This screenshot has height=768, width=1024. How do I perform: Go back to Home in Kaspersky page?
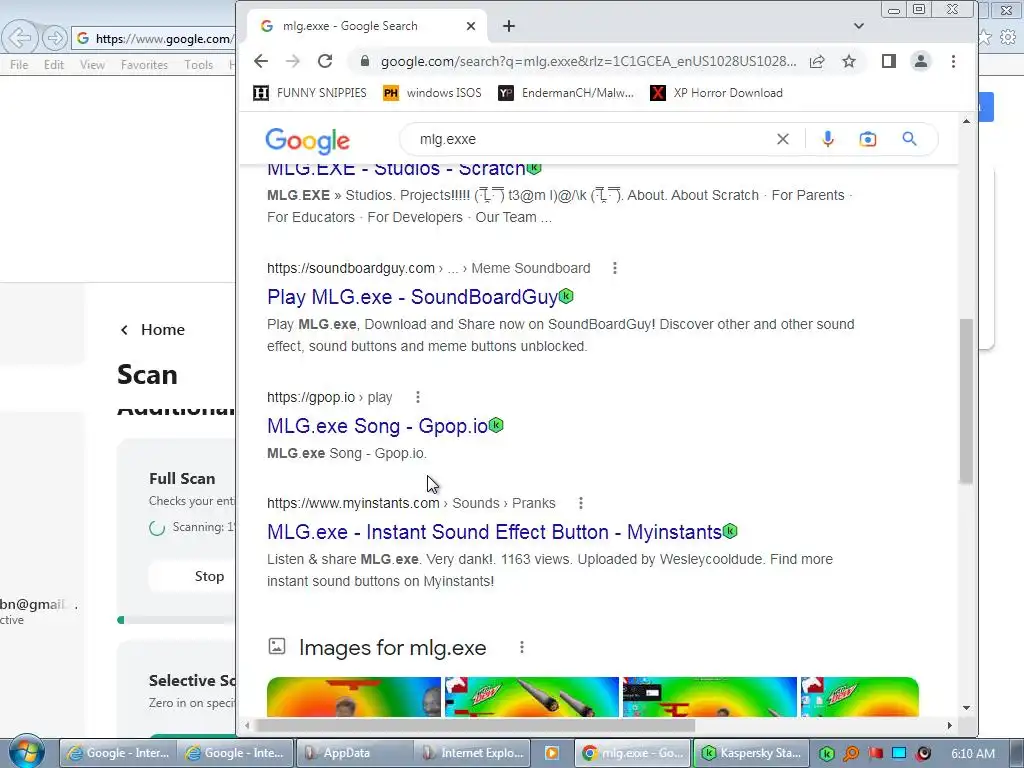(153, 330)
